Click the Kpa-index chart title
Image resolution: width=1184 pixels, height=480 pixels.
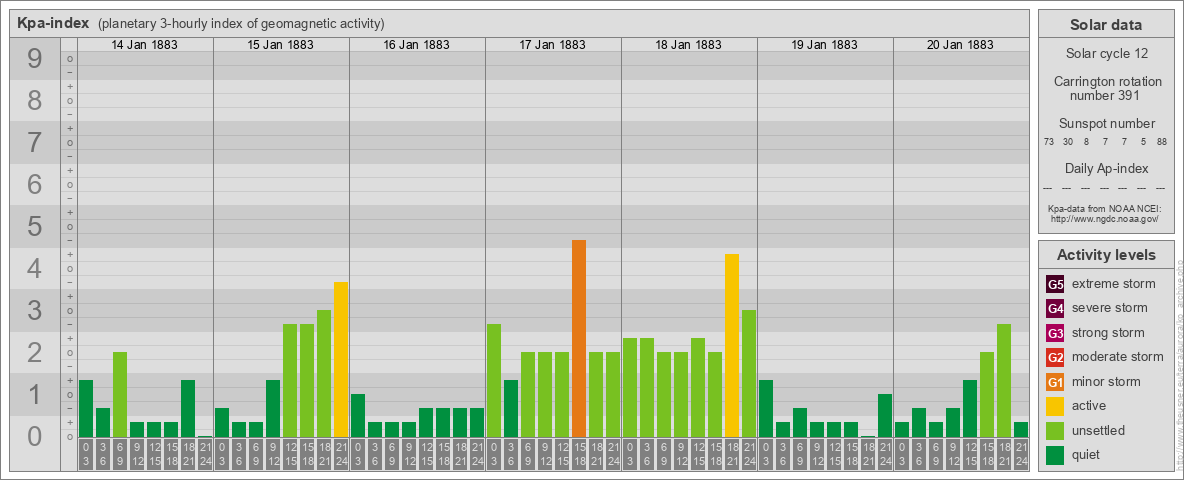53,23
